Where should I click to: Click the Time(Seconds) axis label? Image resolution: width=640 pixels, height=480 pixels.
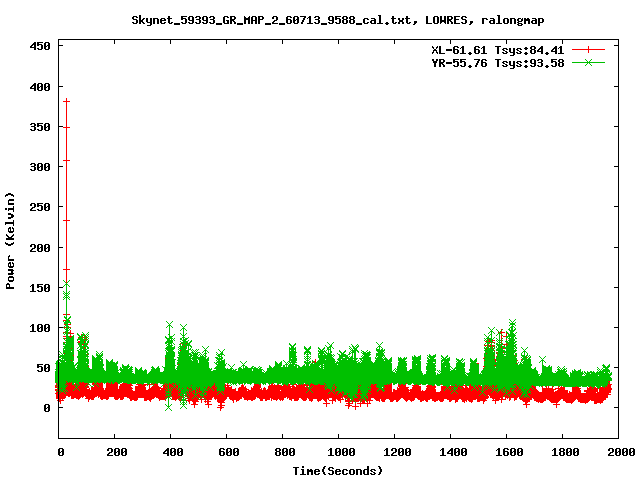338,471
